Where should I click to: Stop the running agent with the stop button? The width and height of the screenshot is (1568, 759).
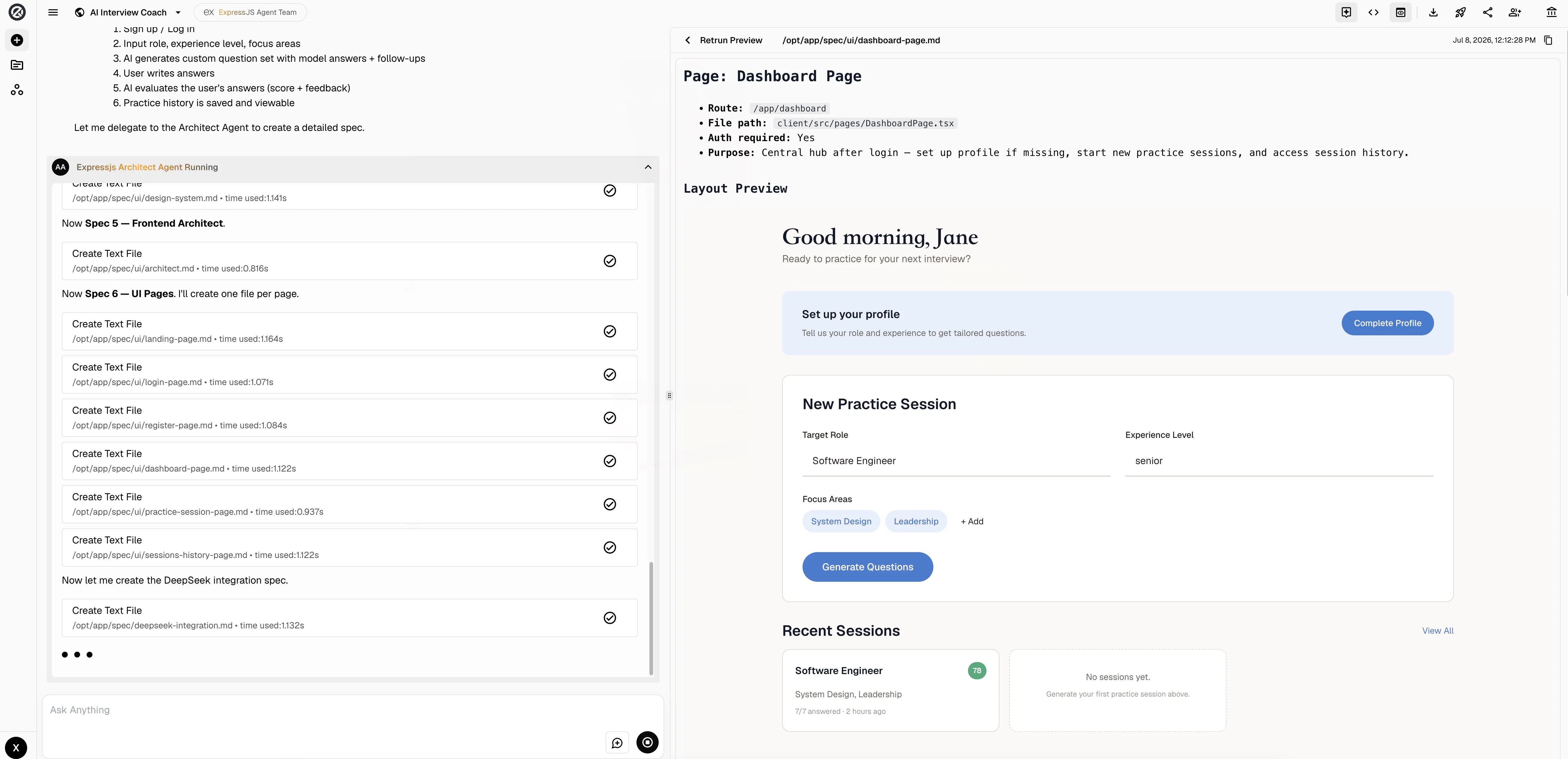(647, 743)
